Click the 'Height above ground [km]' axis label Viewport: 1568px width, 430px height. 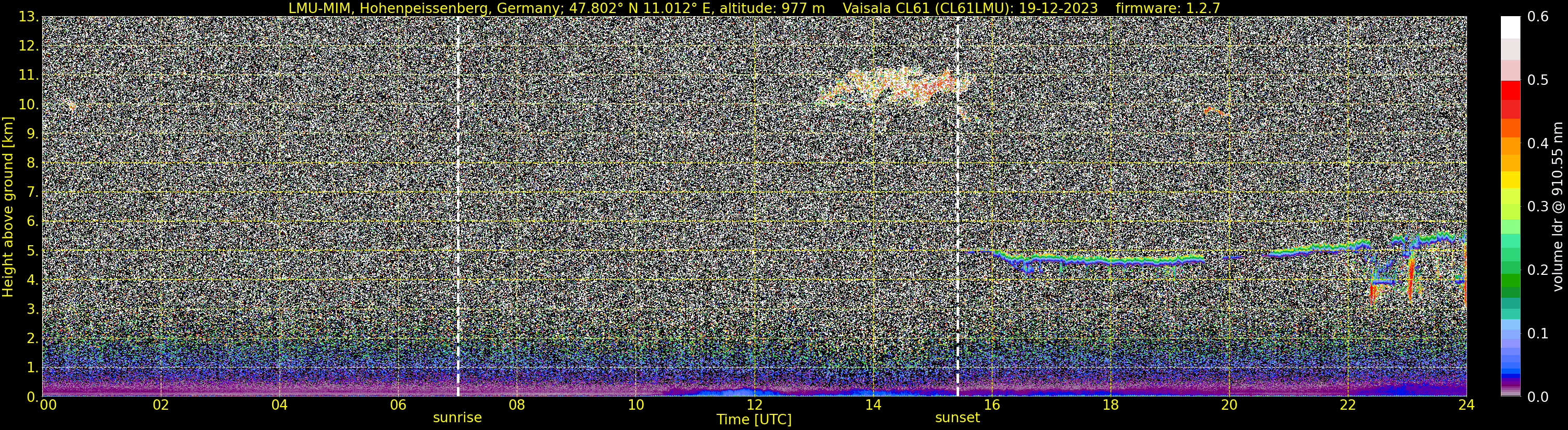(8, 207)
